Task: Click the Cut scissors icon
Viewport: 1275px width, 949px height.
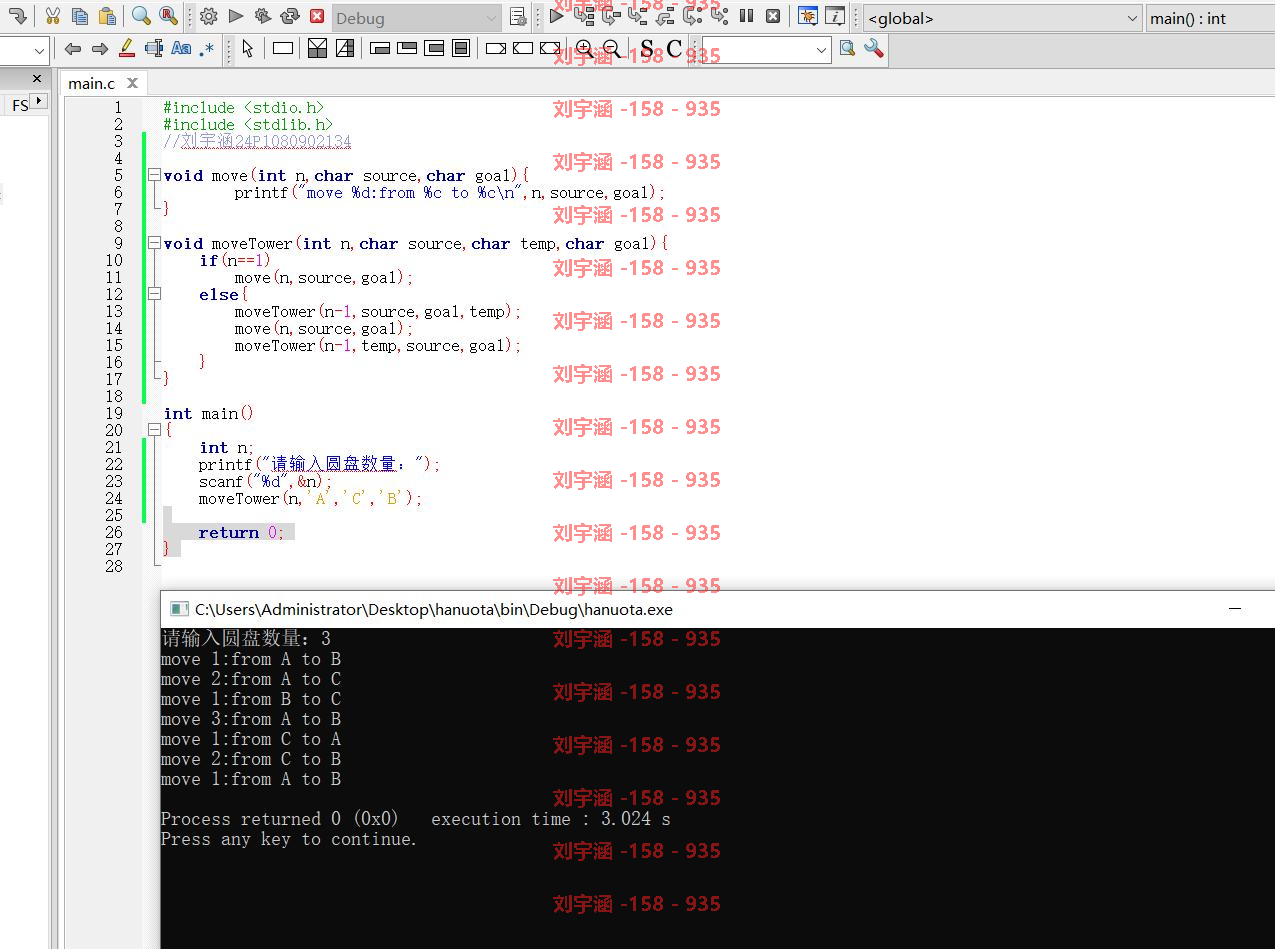Action: [x=53, y=16]
